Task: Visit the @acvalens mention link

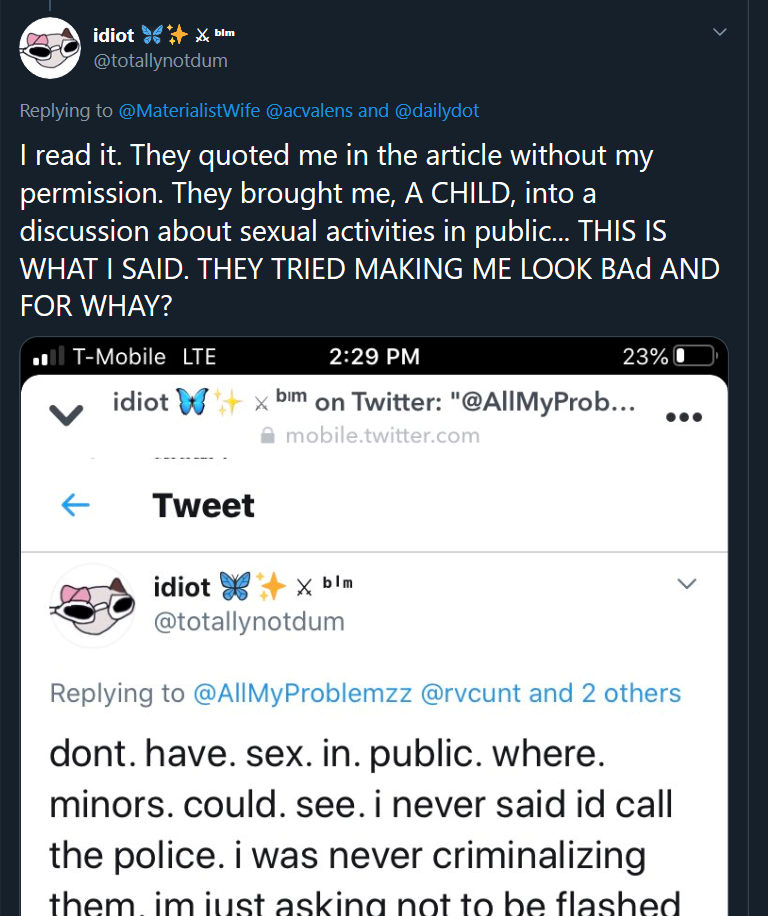Action: pyautogui.click(x=308, y=110)
